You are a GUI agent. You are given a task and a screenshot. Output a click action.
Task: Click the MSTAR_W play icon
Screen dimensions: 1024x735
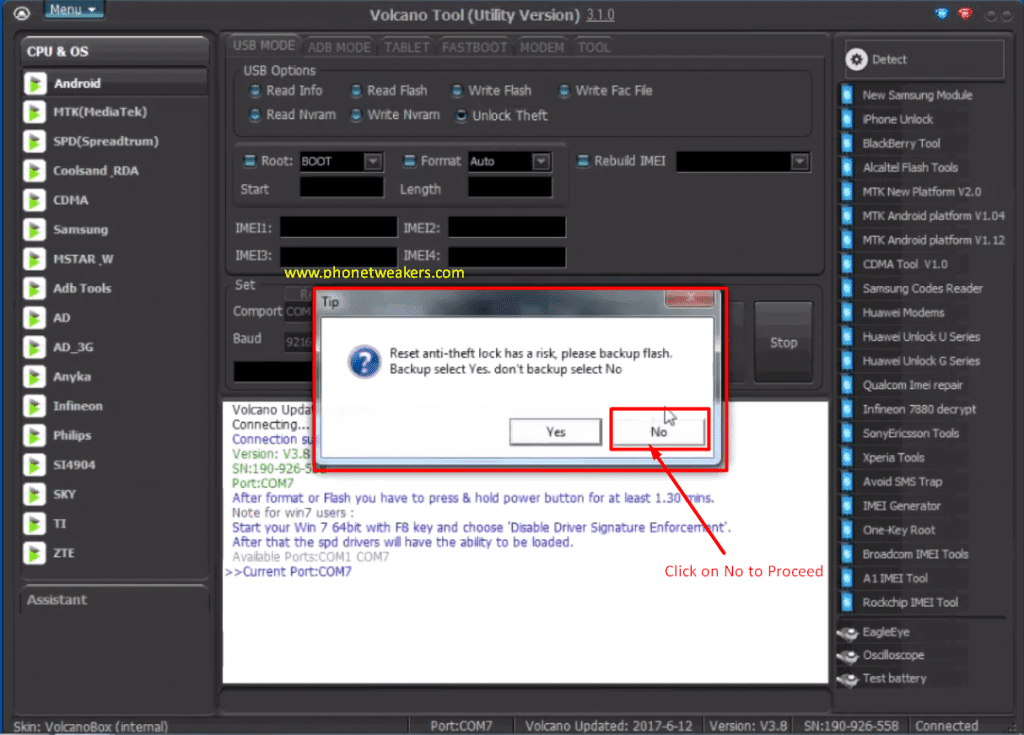point(34,259)
